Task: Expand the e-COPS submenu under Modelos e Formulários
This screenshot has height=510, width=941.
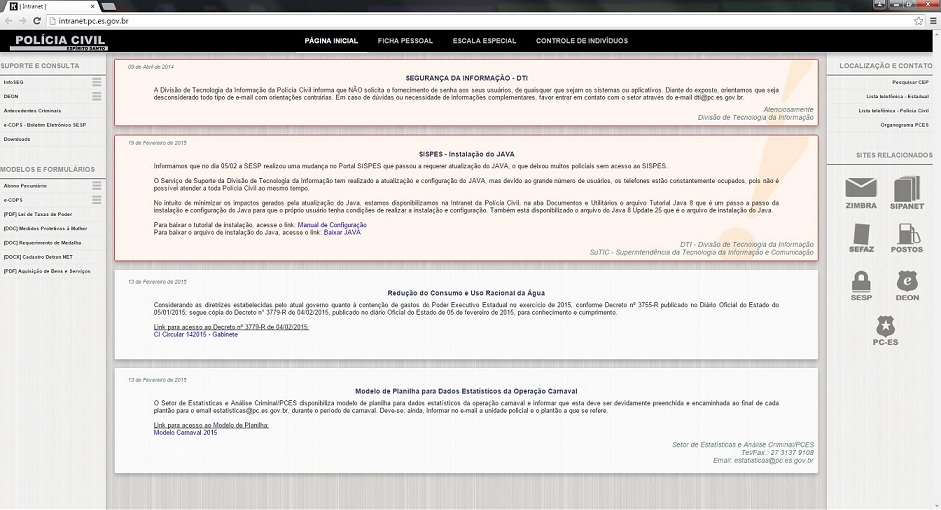Action: [x=97, y=200]
